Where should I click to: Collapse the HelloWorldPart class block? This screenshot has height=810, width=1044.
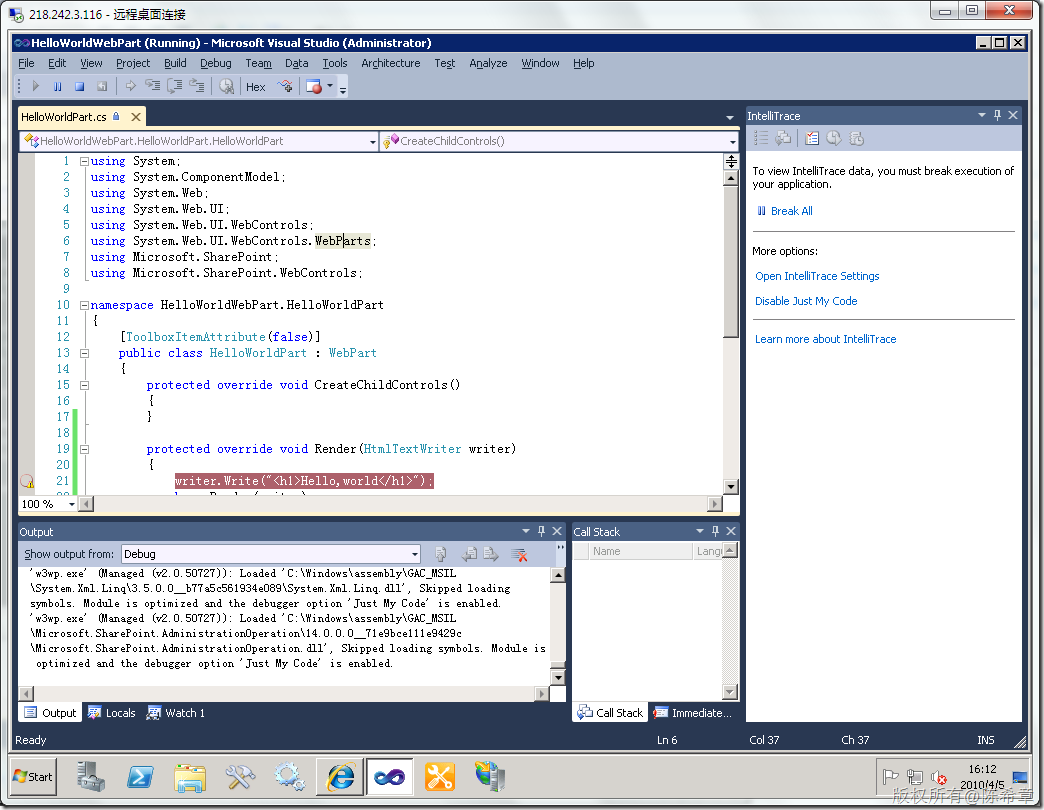(x=85, y=353)
